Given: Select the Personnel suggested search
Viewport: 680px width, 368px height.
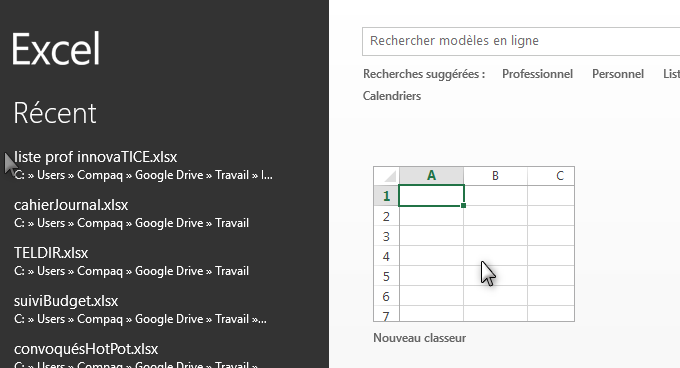Looking at the screenshot, I should (618, 74).
